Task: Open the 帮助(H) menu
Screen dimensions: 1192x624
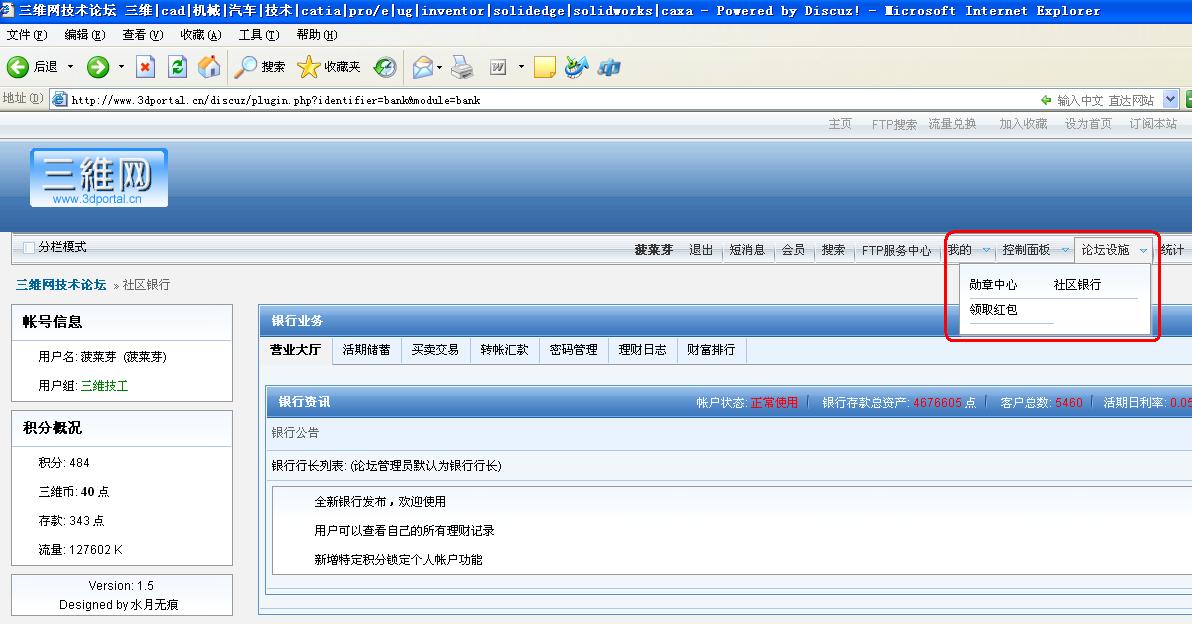Action: click(317, 35)
